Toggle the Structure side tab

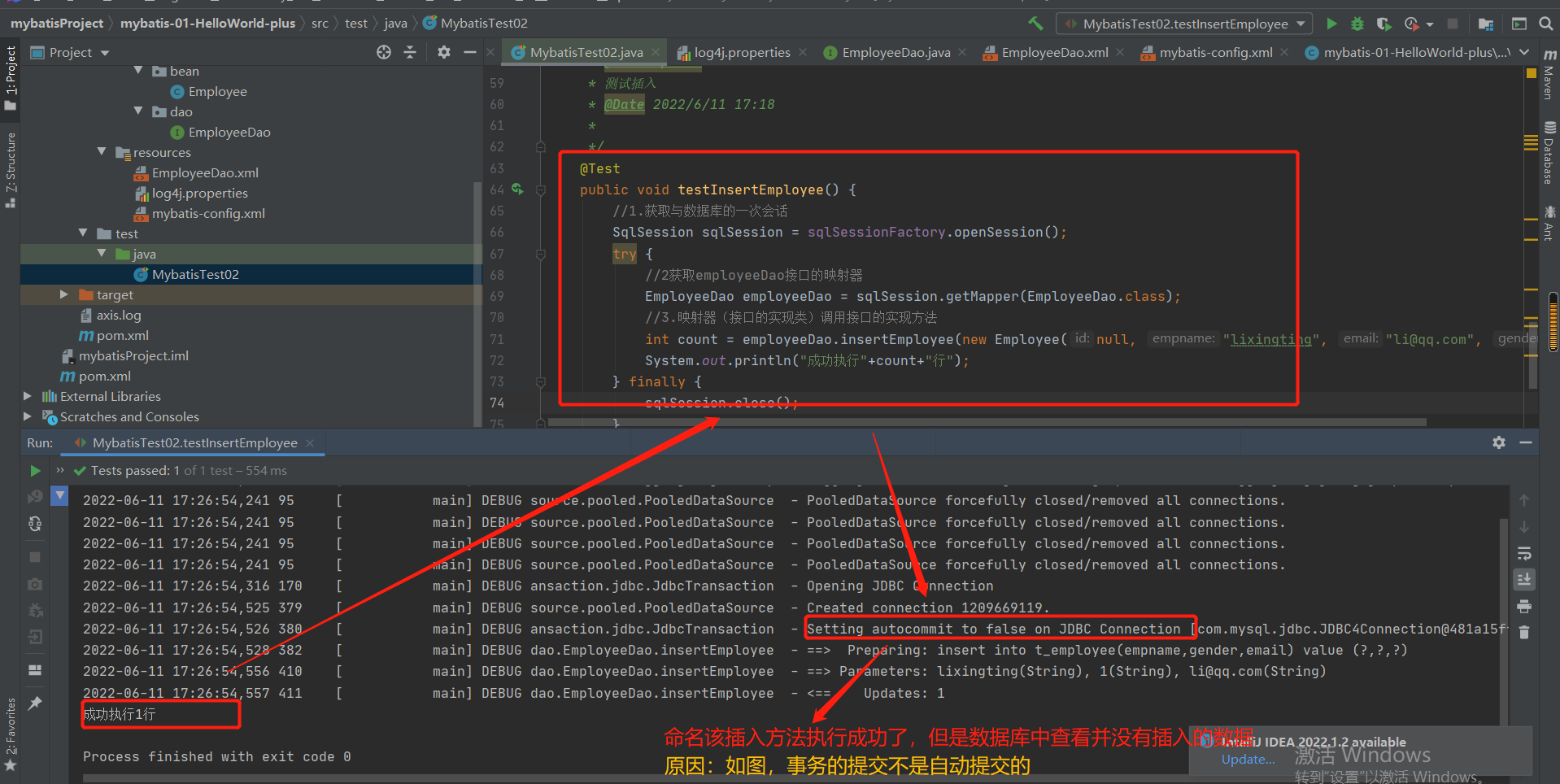pos(11,169)
